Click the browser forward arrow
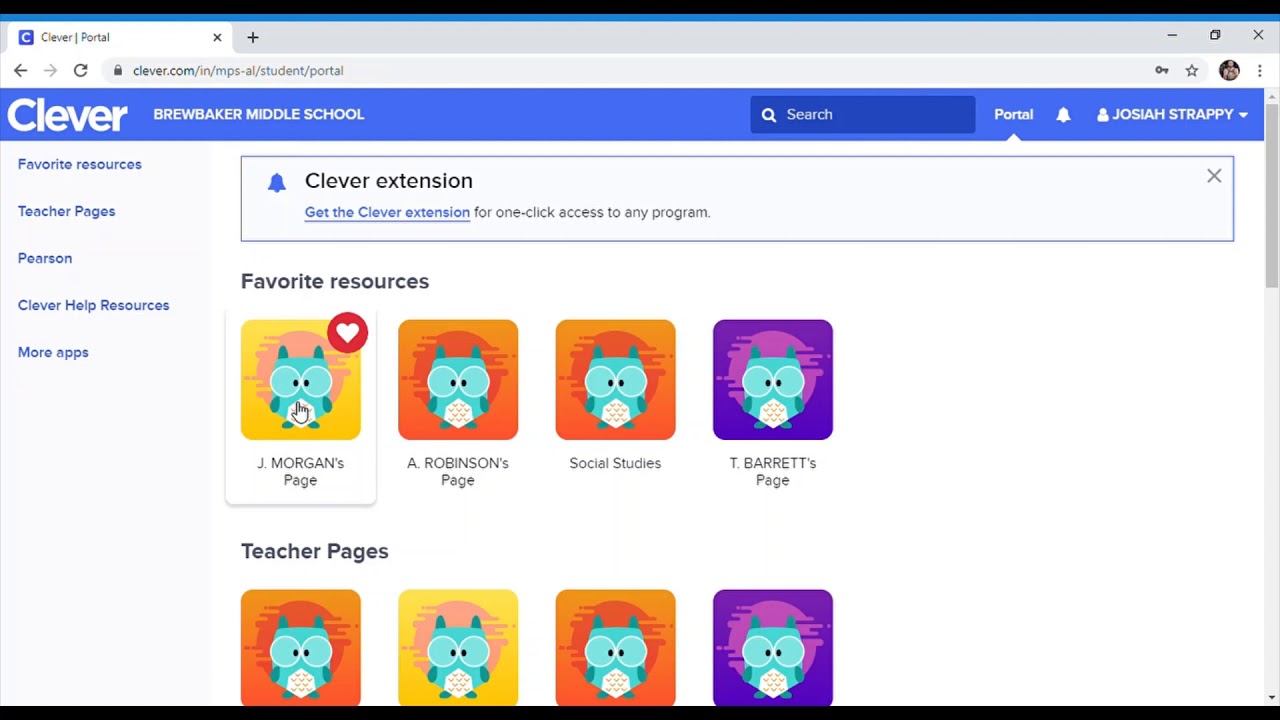The width and height of the screenshot is (1280, 720). [50, 71]
